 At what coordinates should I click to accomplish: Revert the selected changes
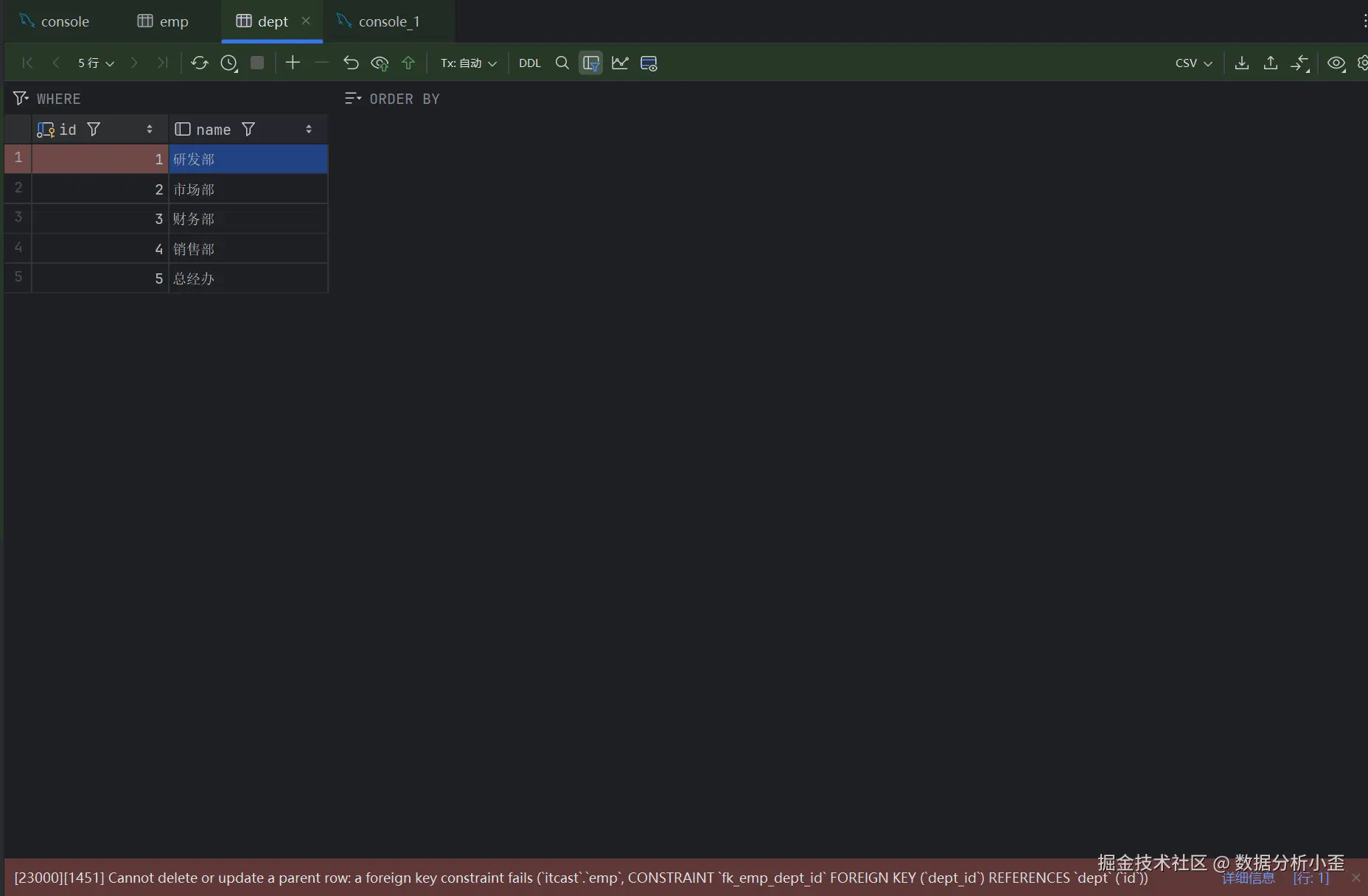pyautogui.click(x=351, y=63)
